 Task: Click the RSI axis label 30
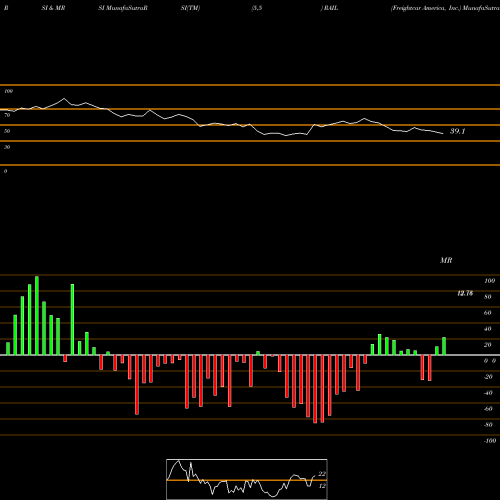pos(7,147)
